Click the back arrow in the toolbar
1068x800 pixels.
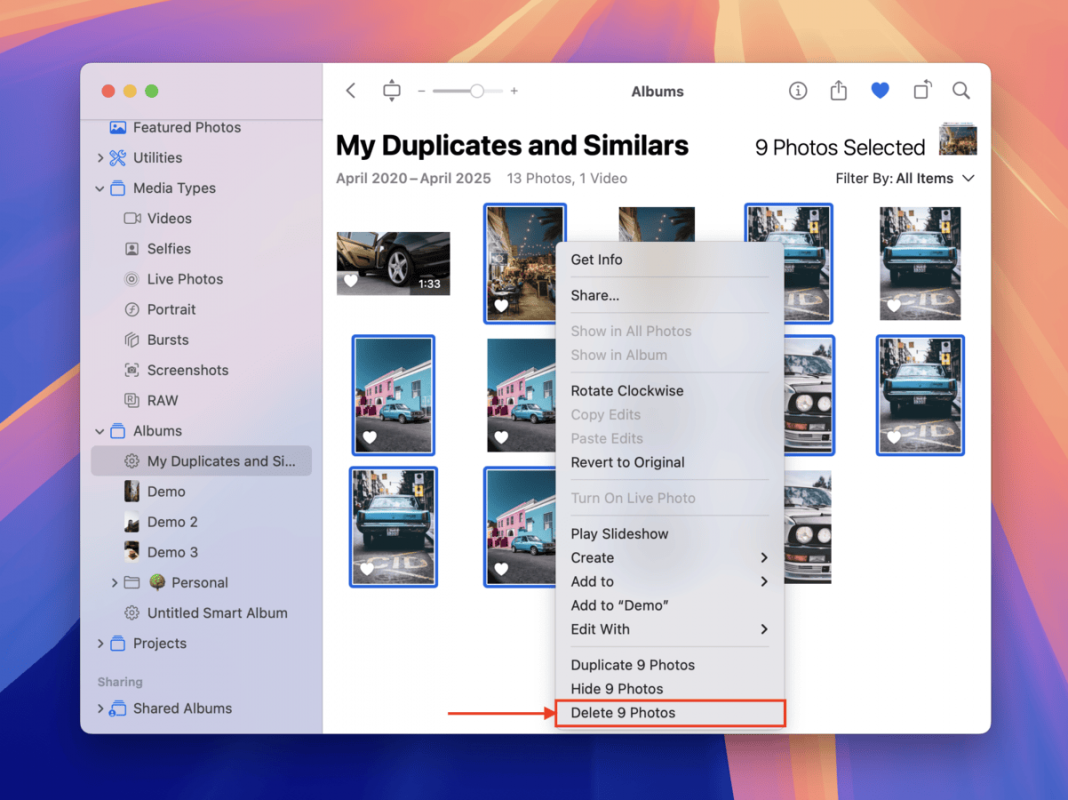(350, 90)
